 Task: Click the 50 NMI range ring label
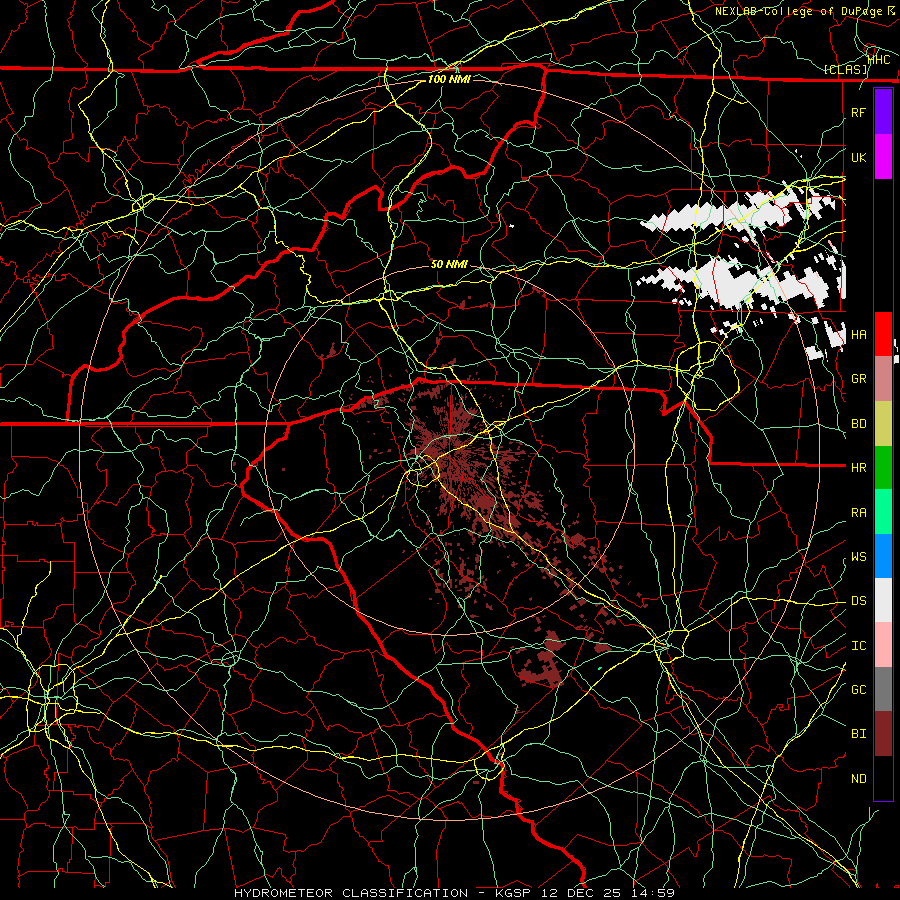coord(449,264)
